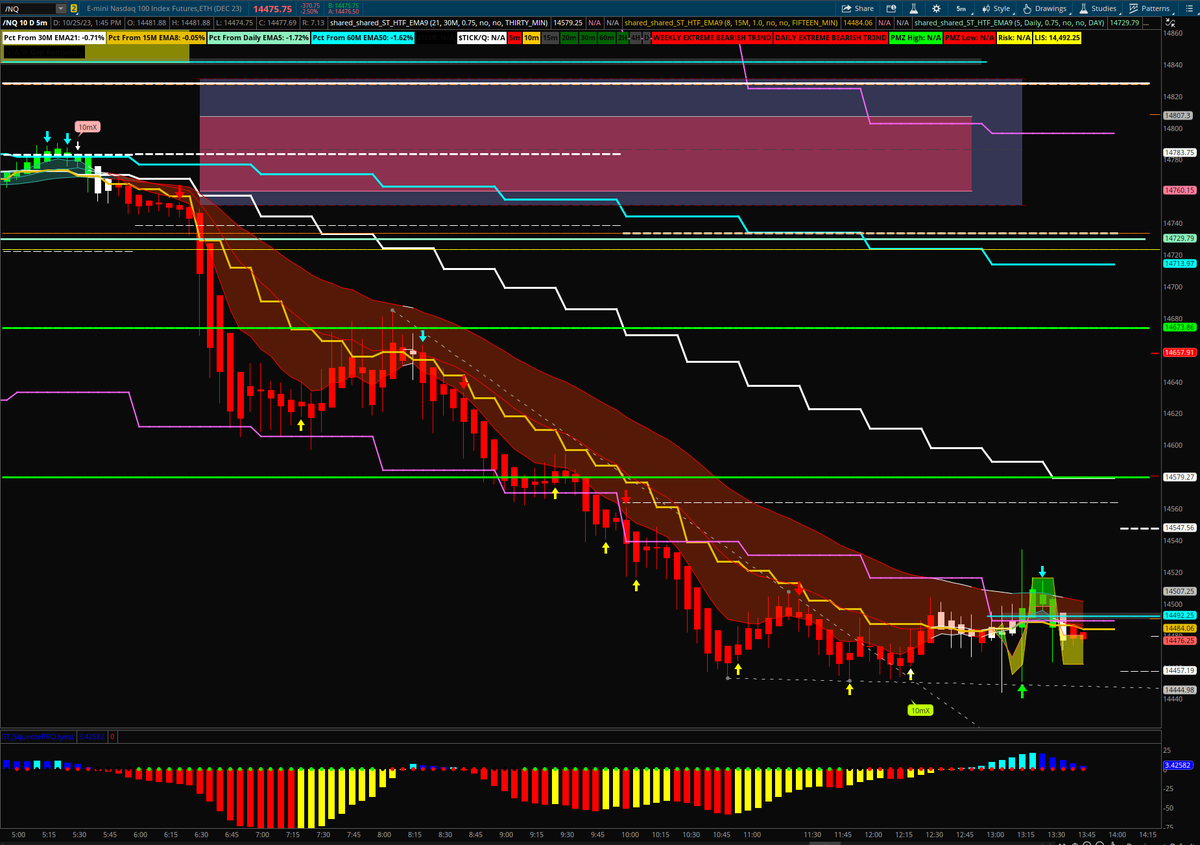
Task: Click the Pct From 60M EMA50 label
Action: click(x=363, y=37)
